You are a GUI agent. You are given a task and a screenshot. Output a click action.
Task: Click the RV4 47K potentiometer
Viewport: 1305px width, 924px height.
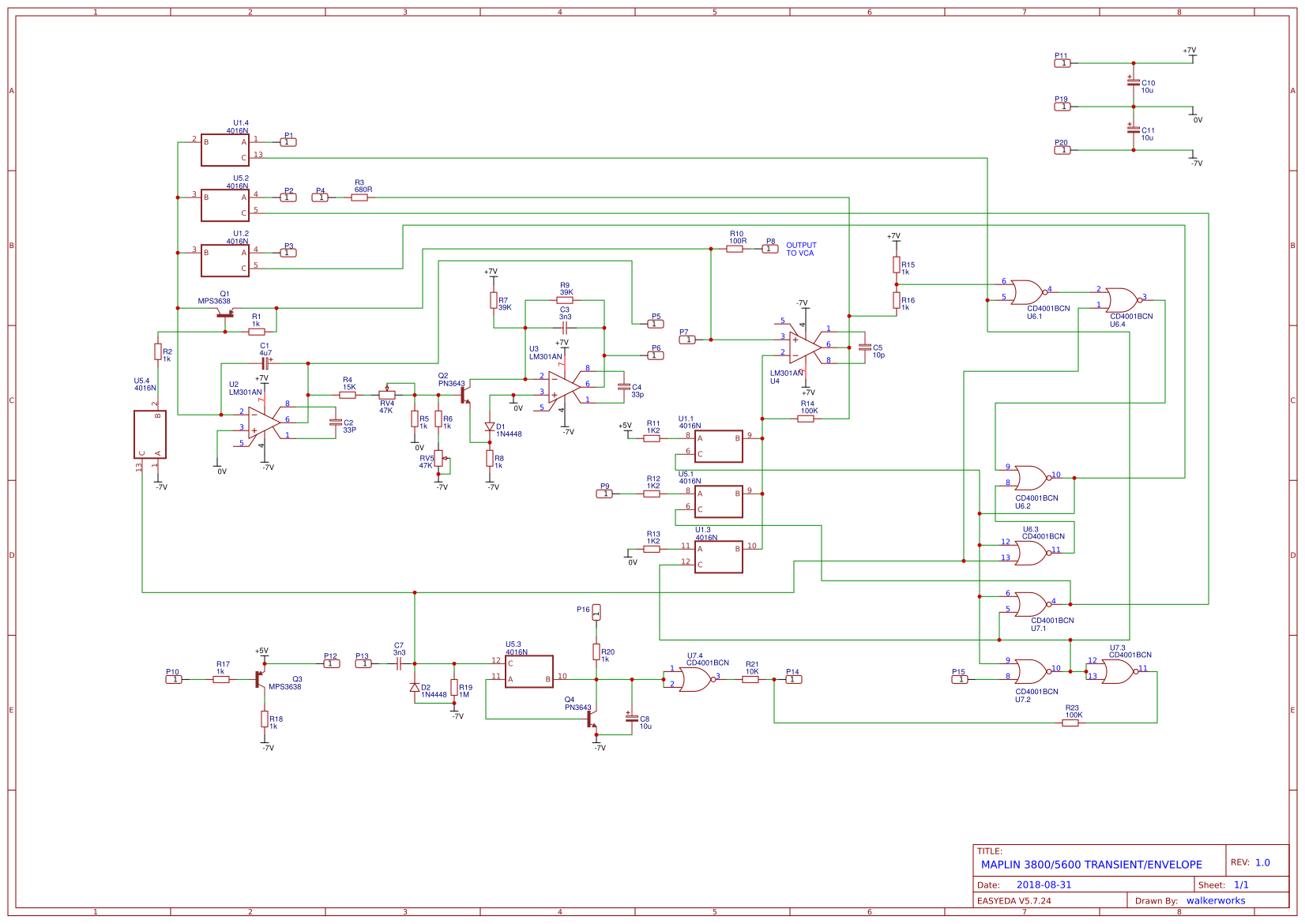coord(386,394)
